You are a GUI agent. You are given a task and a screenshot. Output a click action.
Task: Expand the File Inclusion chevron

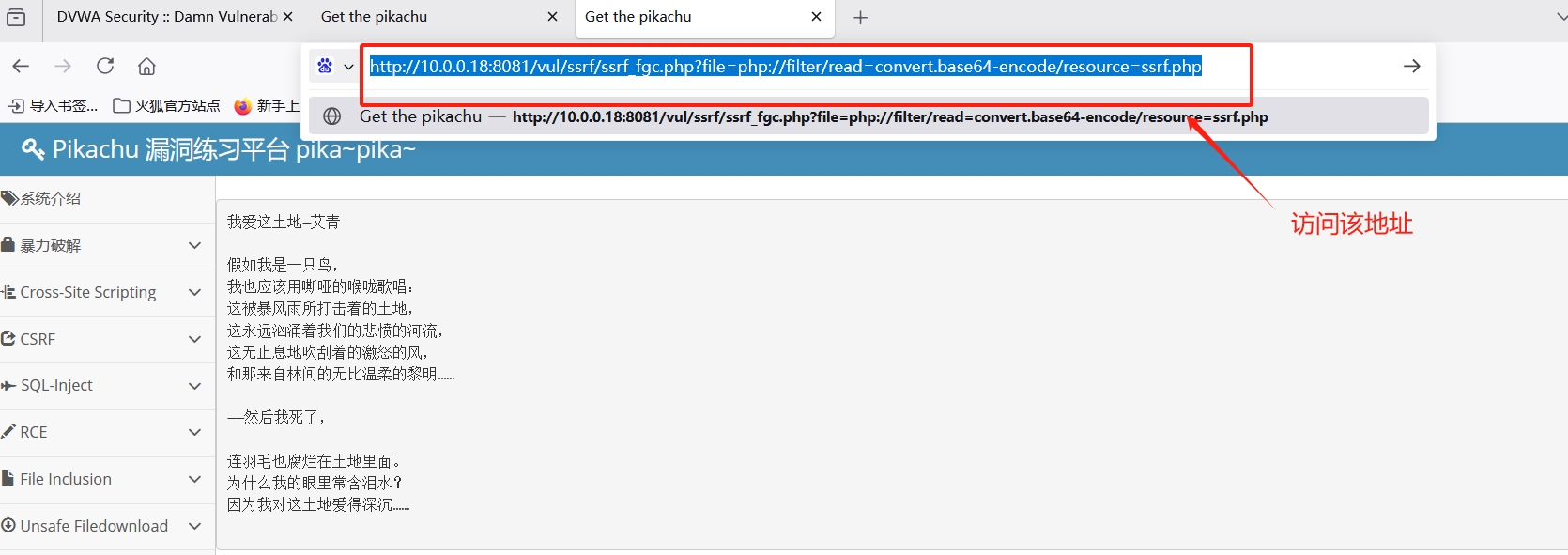194,479
